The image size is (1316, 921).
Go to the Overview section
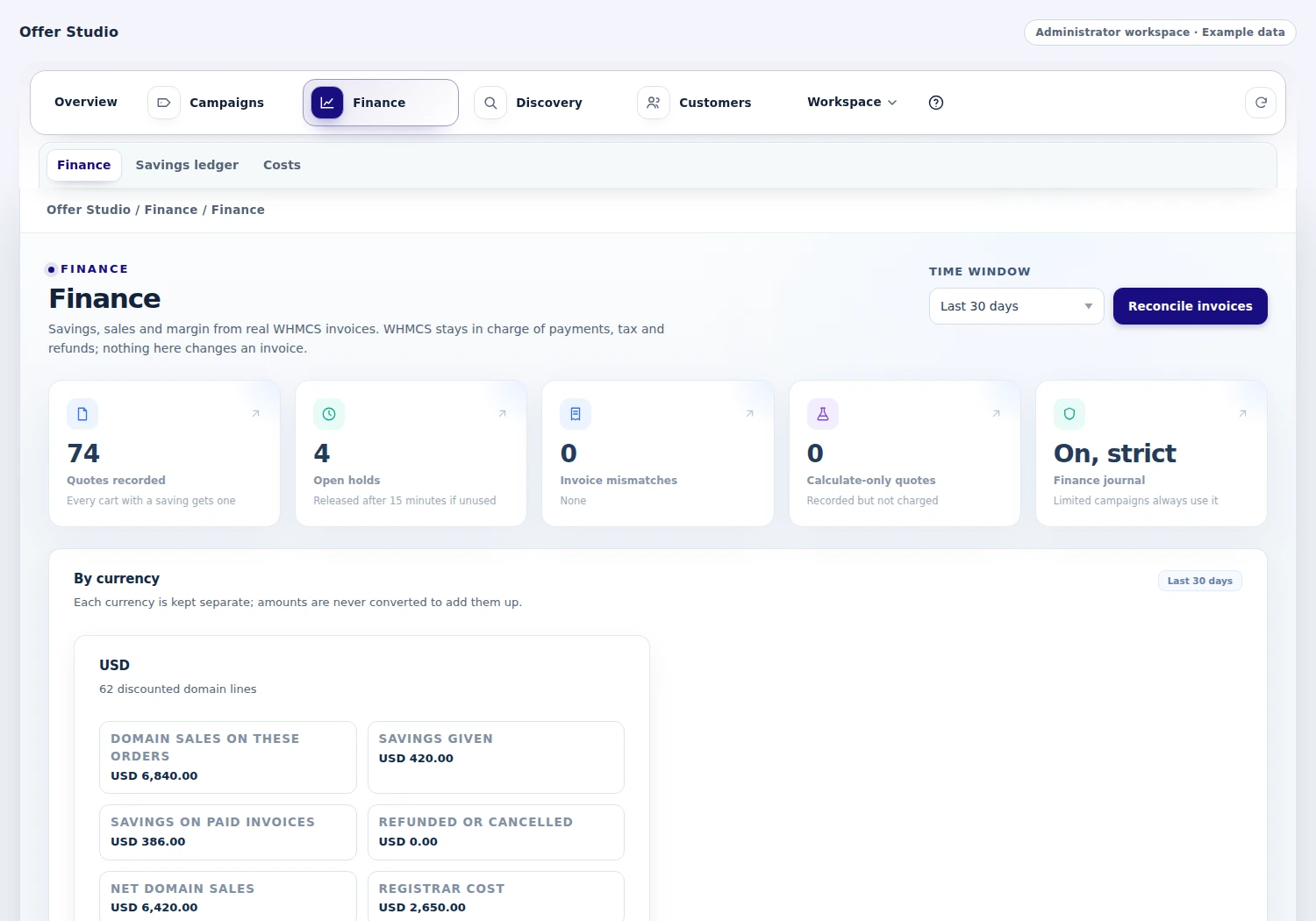pos(86,103)
